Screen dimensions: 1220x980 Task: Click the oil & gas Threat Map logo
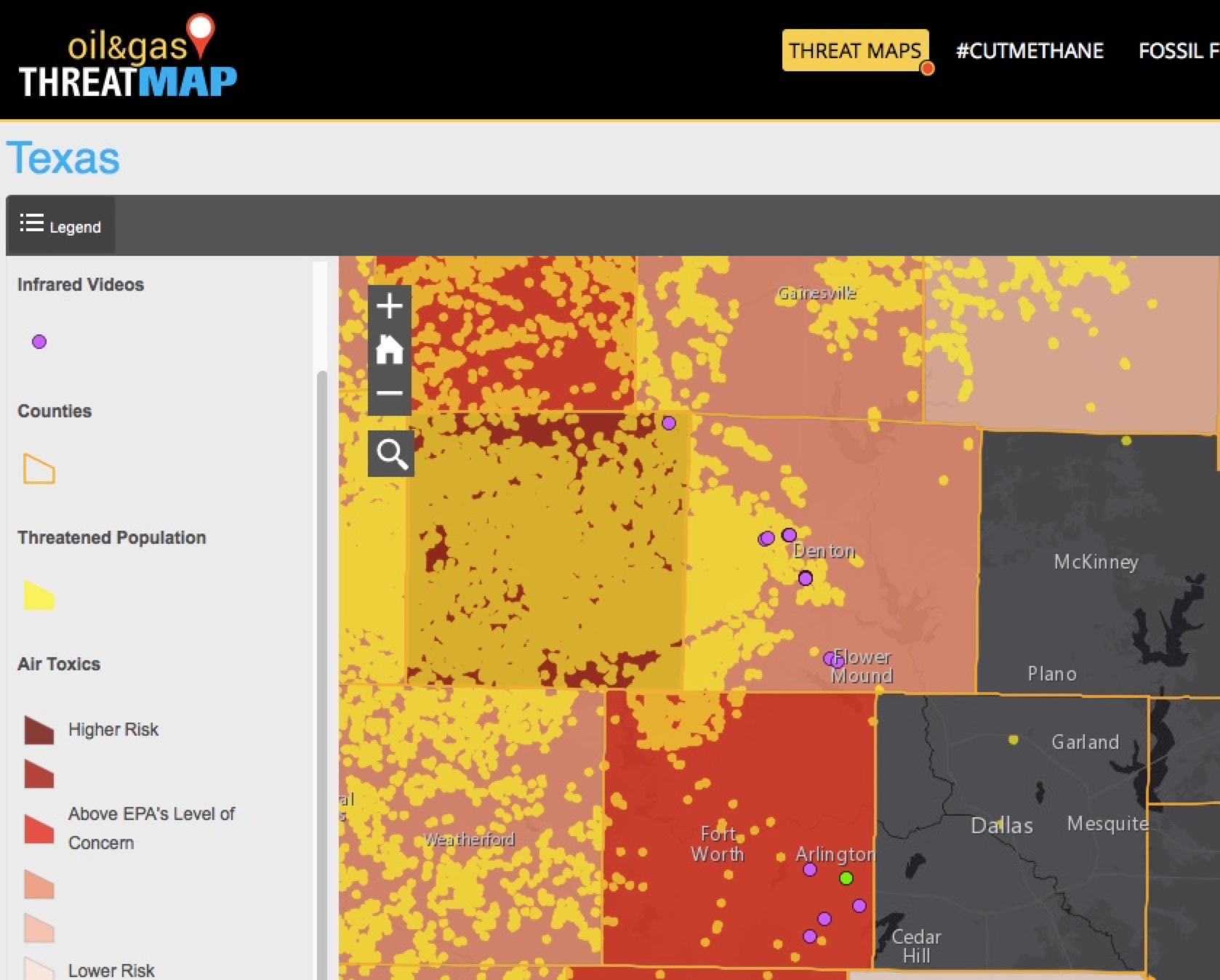click(128, 58)
